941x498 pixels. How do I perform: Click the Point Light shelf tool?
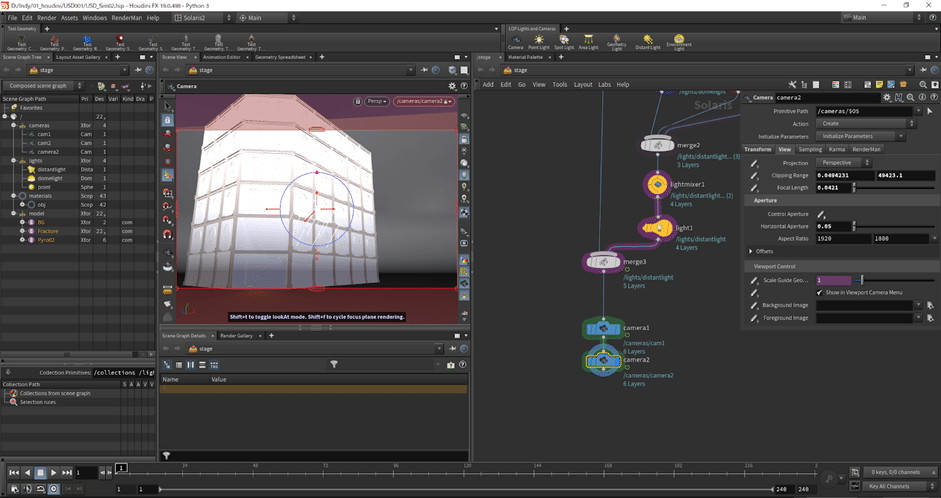(539, 41)
